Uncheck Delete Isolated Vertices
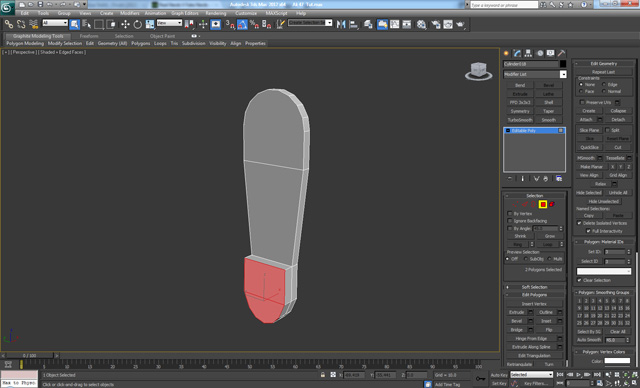This screenshot has width=640, height=388. point(579,223)
